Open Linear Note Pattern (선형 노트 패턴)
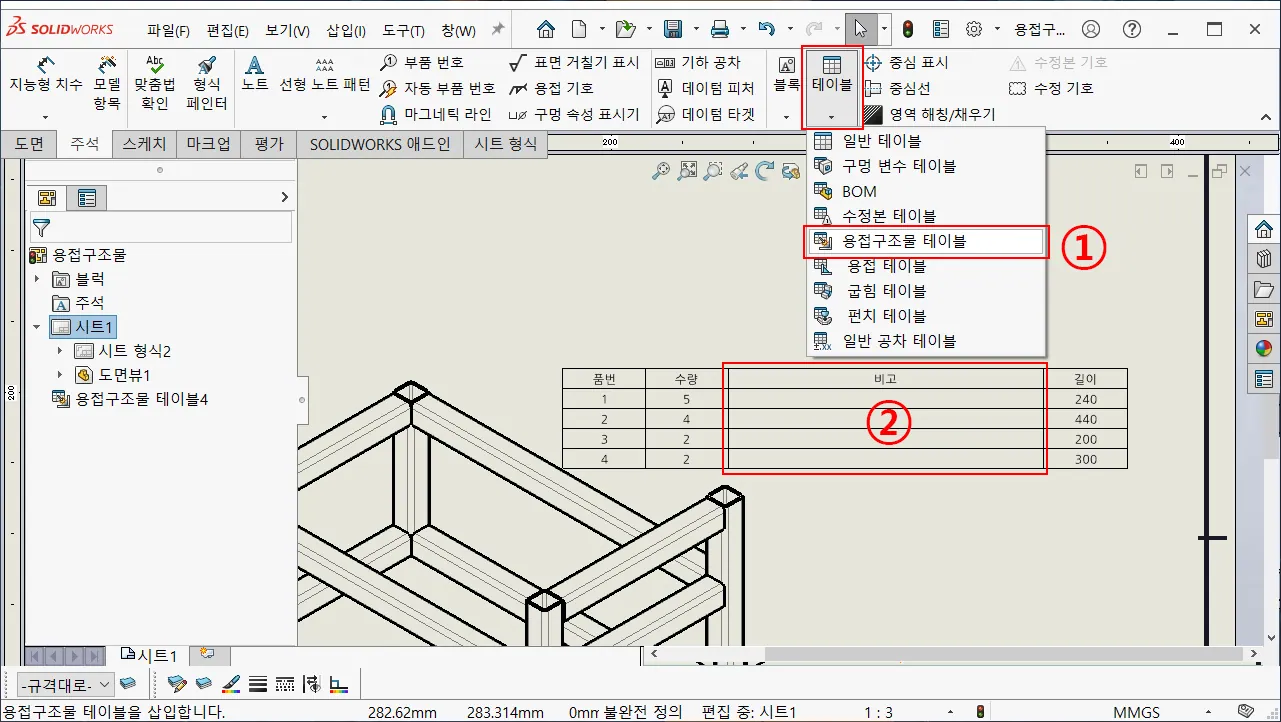This screenshot has height=722, width=1281. (x=325, y=75)
